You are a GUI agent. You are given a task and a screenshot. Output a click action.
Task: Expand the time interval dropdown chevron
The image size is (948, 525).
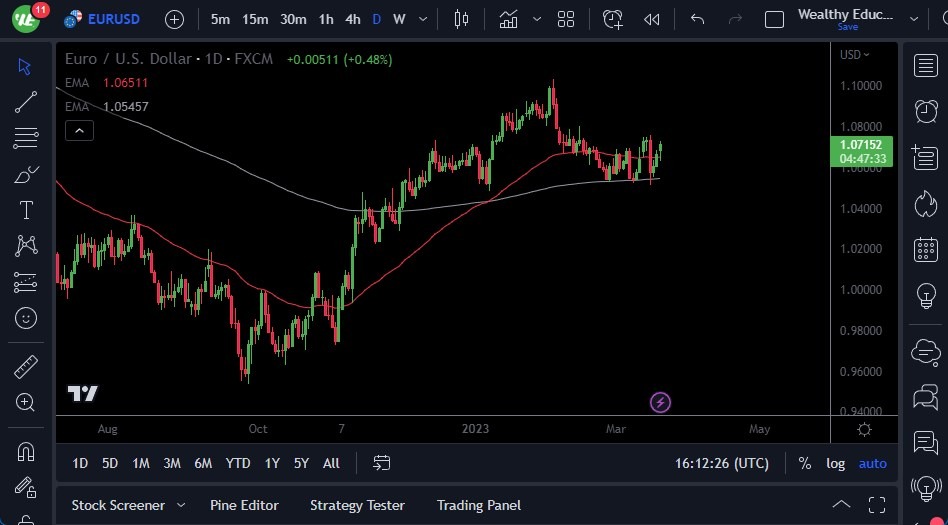coord(425,19)
